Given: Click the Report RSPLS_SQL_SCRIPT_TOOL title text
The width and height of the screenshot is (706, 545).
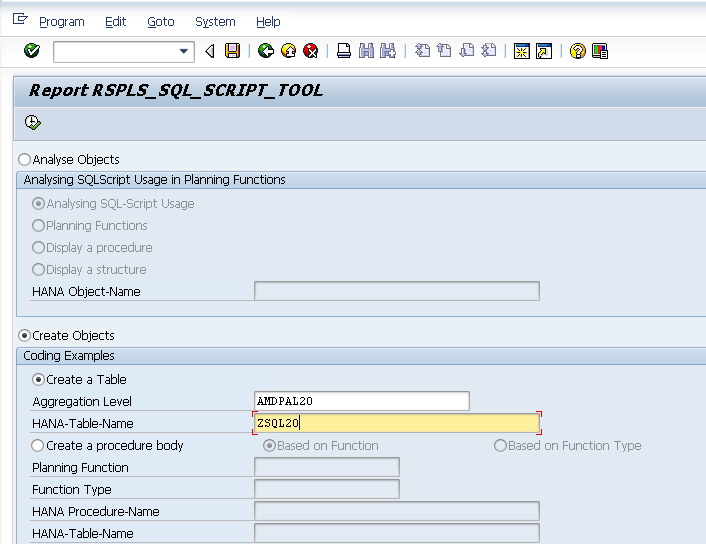Looking at the screenshot, I should coord(176,91).
